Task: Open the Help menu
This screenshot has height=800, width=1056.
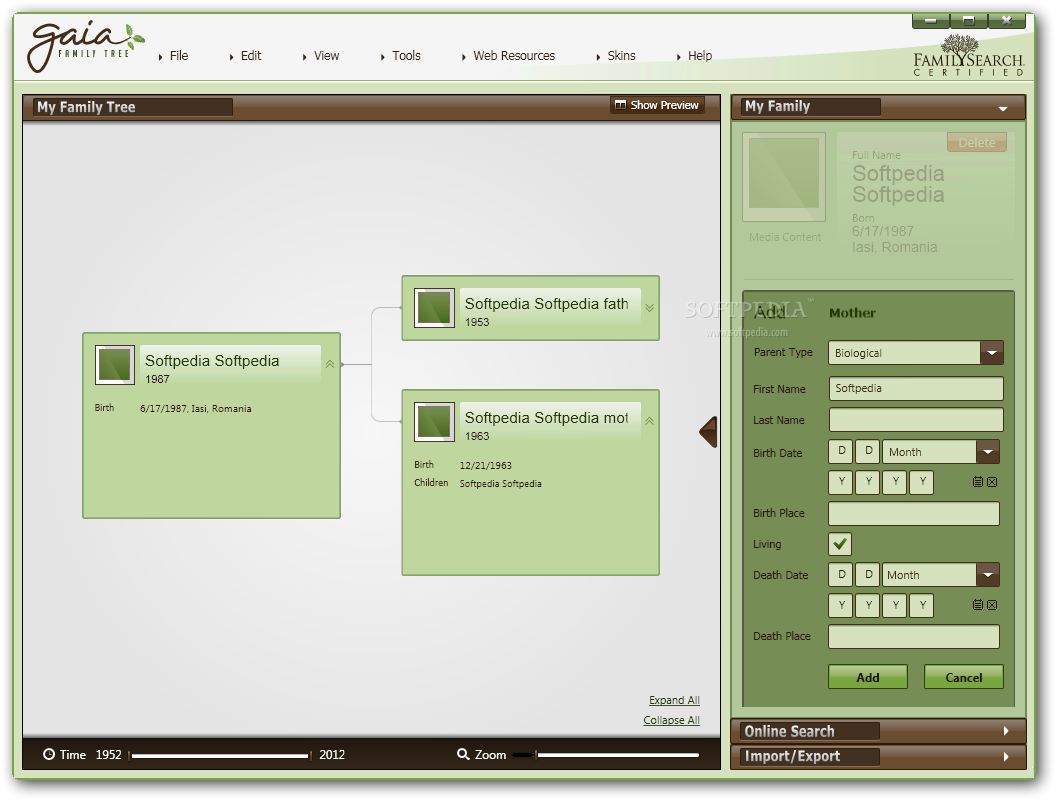Action: click(x=699, y=56)
